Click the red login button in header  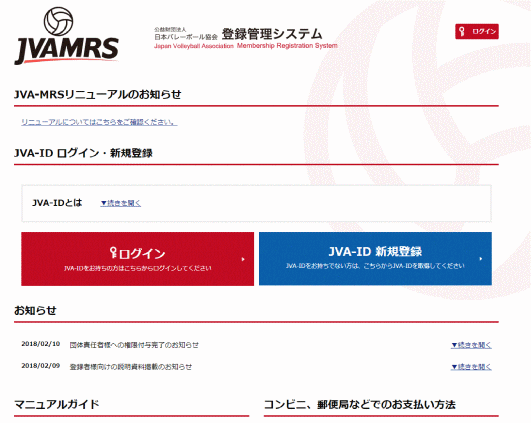point(477,31)
